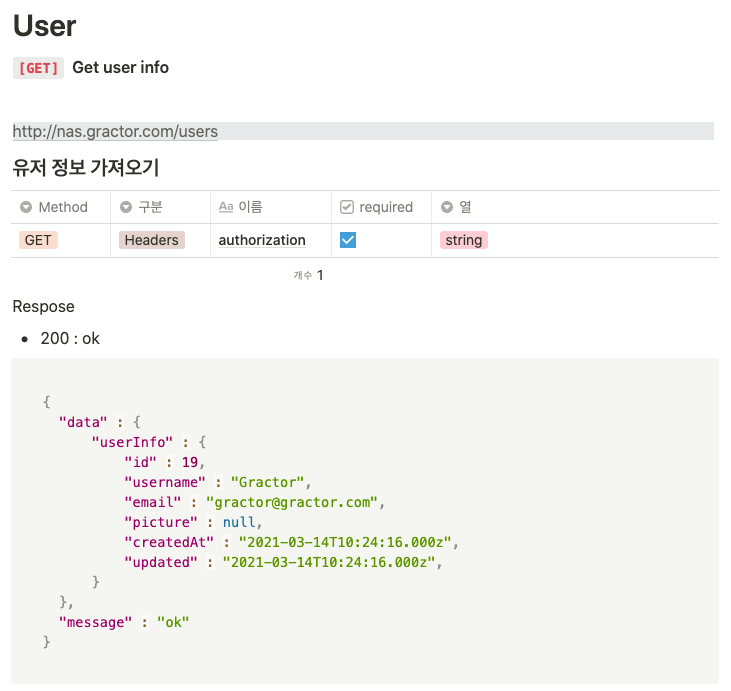Click inside the JSON response code block
Screen dimensions: 731x691
pos(365,521)
